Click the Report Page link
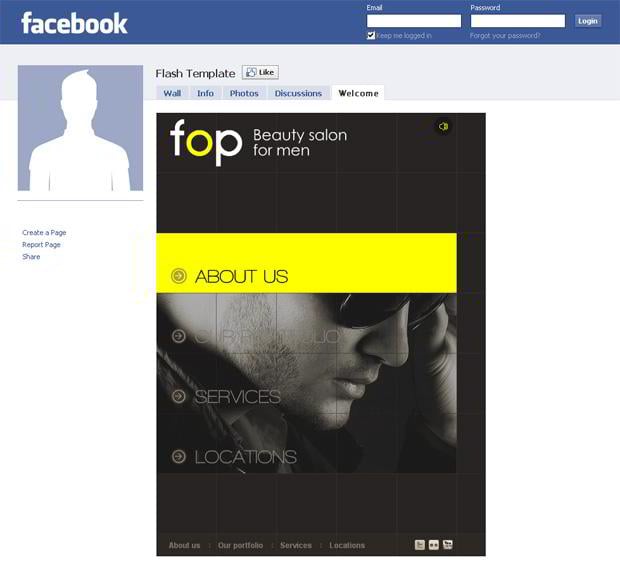This screenshot has width=620, height=569. point(41,245)
